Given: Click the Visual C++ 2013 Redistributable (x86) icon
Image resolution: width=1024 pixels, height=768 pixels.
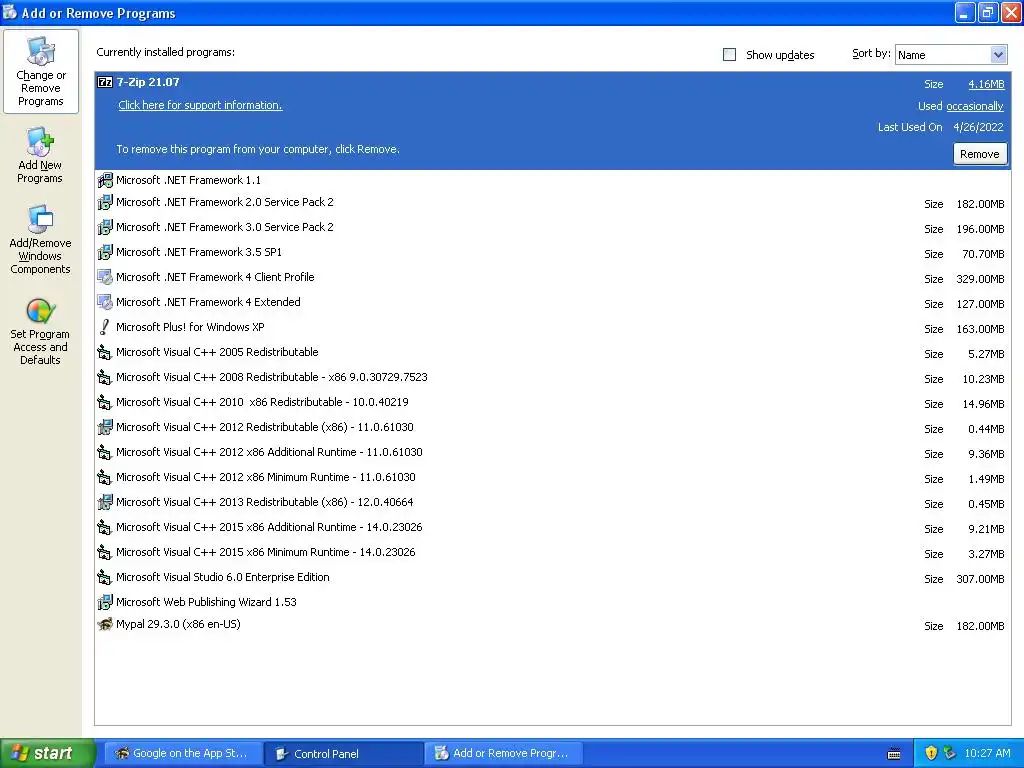Looking at the screenshot, I should [x=104, y=502].
